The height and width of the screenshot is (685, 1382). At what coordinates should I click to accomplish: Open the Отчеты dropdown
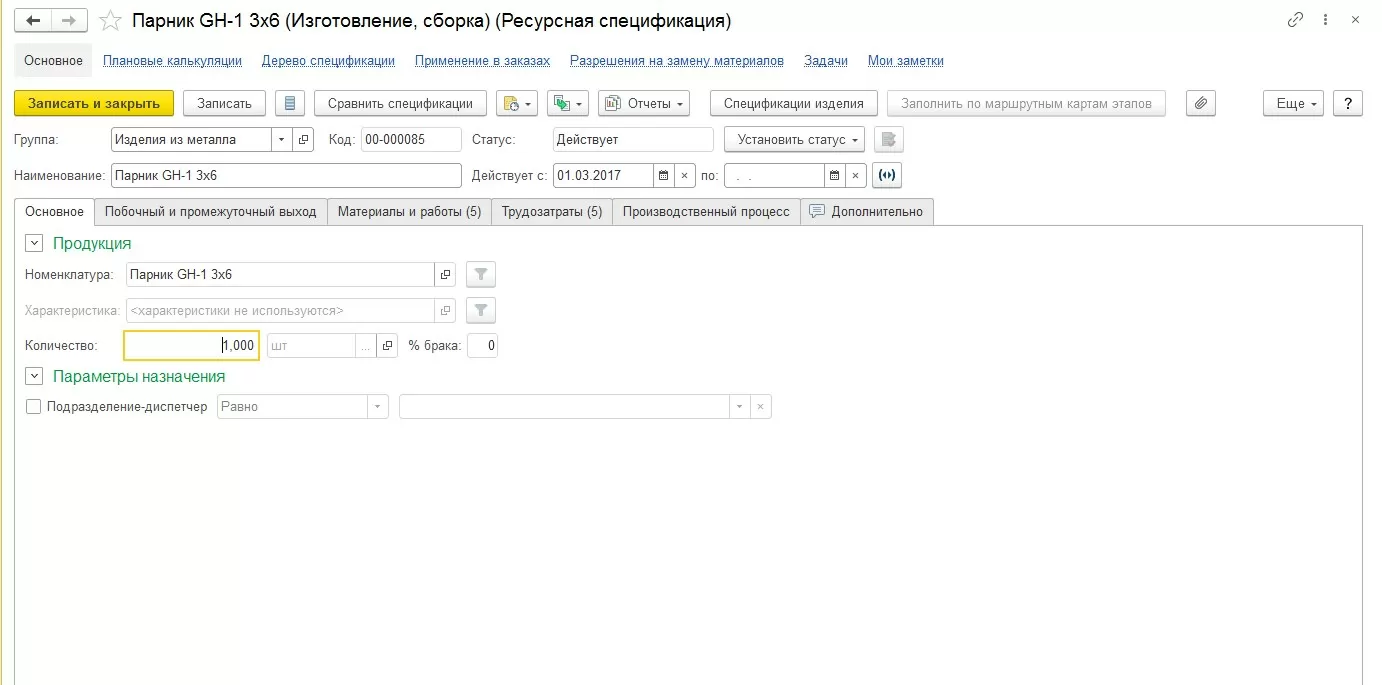coord(644,103)
